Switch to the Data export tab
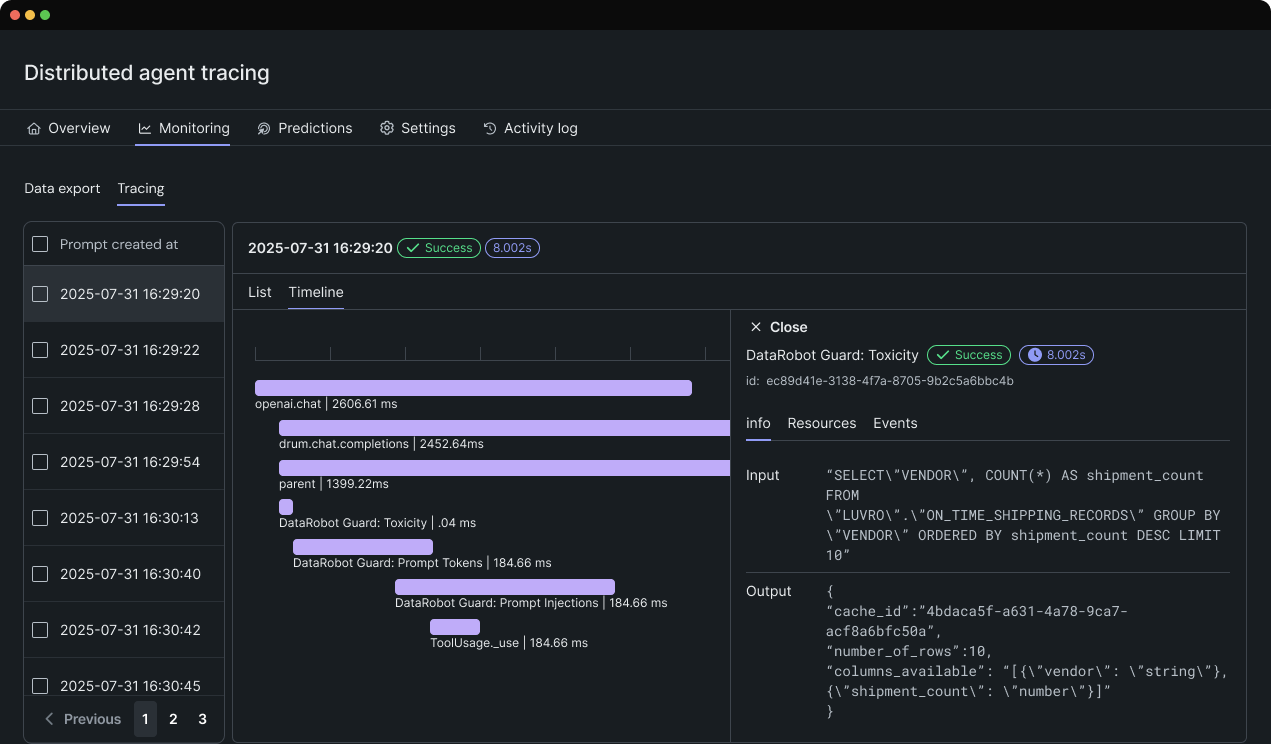The image size is (1271, 744). point(62,188)
